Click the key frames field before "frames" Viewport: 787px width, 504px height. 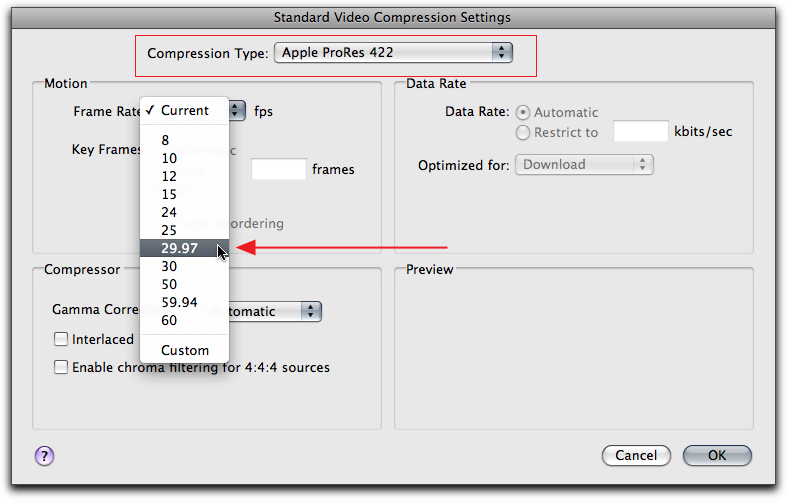coord(278,169)
